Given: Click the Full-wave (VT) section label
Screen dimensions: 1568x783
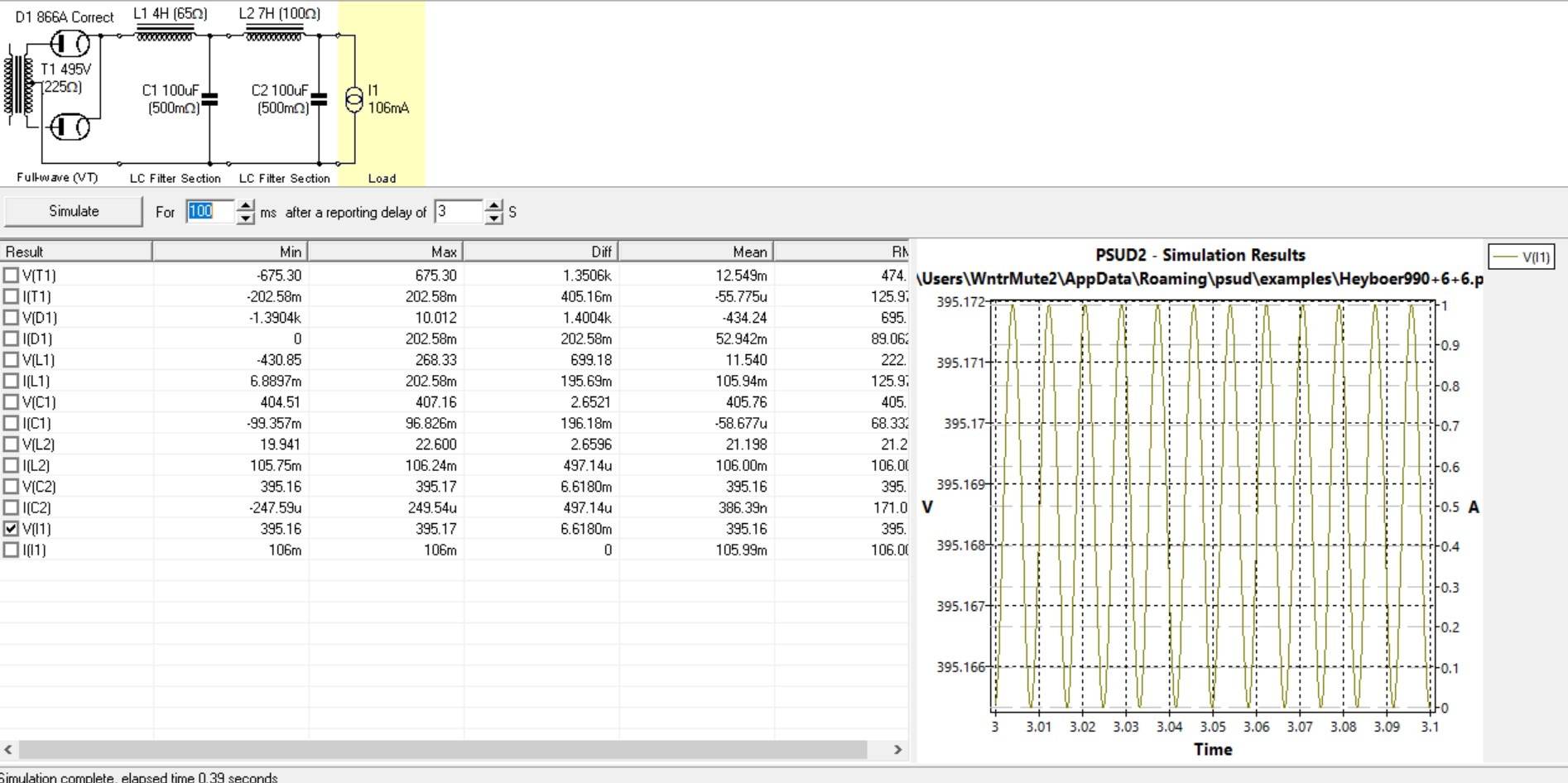Looking at the screenshot, I should (x=57, y=177).
